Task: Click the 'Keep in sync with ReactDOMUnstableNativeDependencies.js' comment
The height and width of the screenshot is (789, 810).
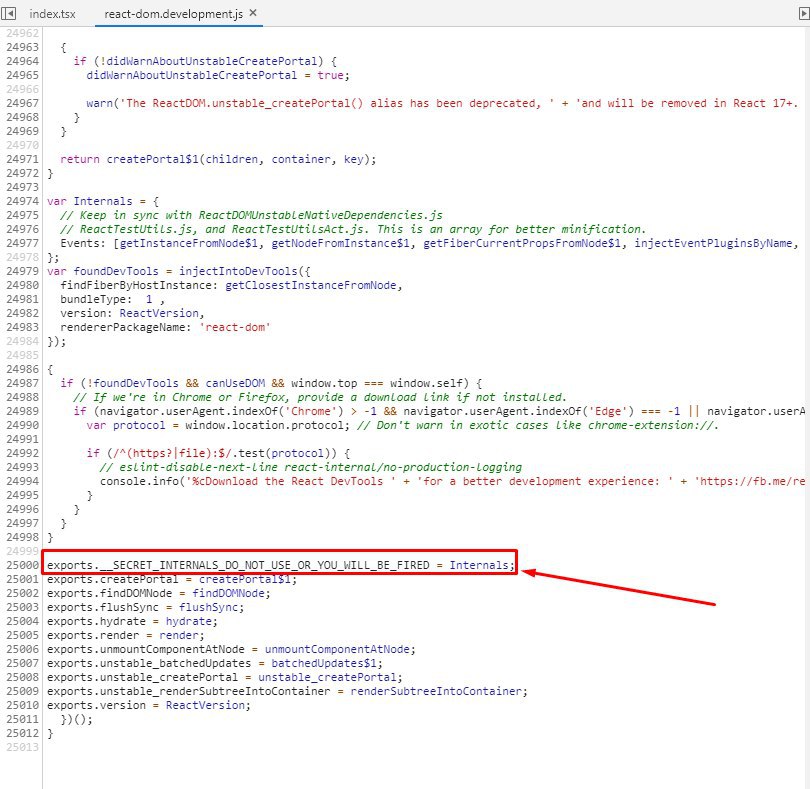Action: (x=251, y=215)
